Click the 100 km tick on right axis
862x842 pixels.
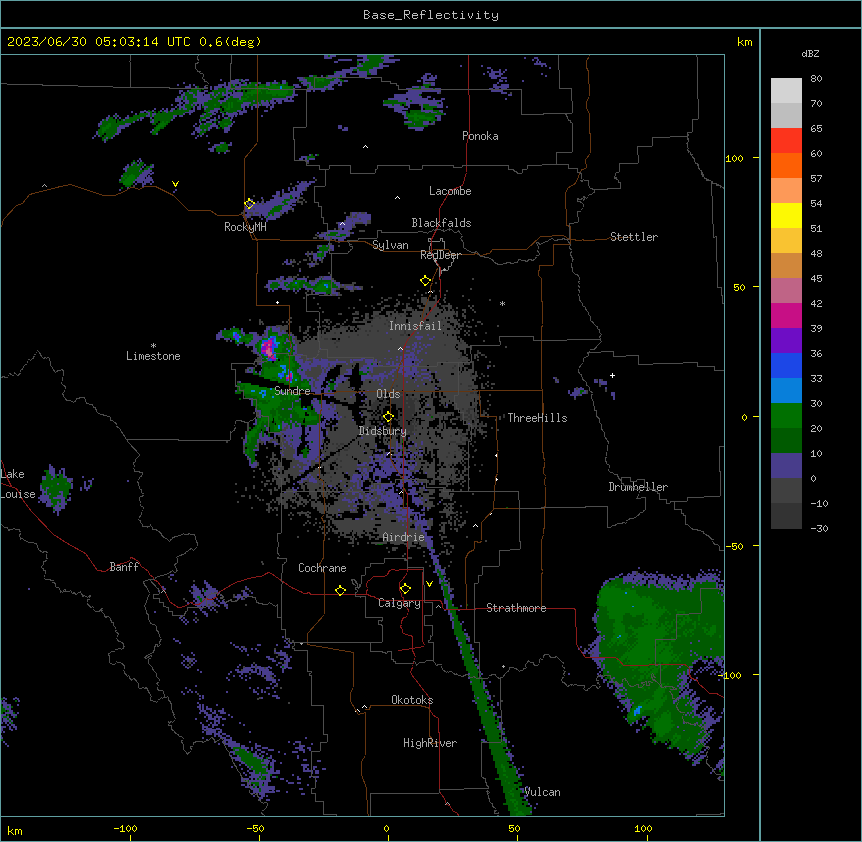[x=734, y=158]
